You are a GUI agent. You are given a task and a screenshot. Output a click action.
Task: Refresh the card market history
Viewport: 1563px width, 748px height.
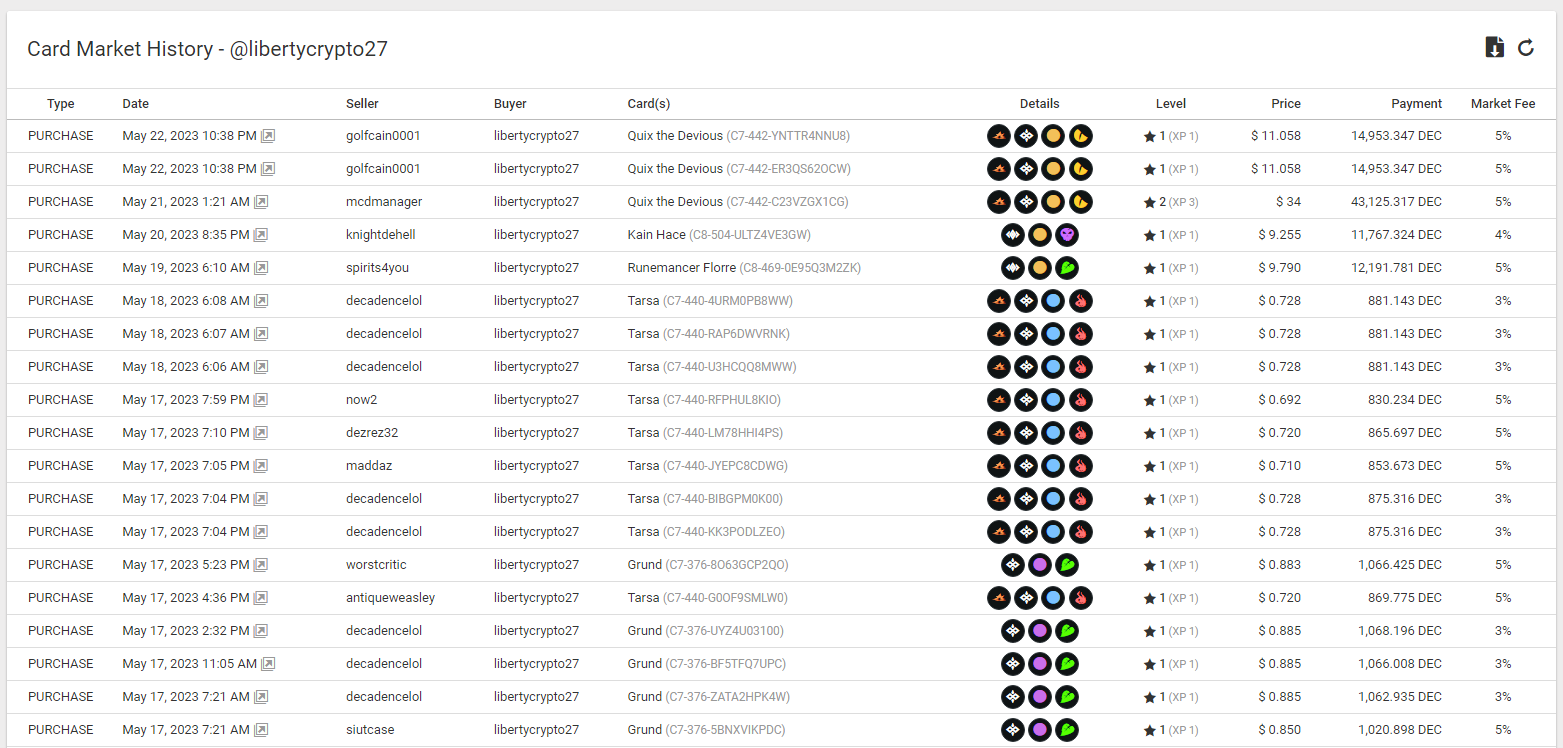[1526, 47]
